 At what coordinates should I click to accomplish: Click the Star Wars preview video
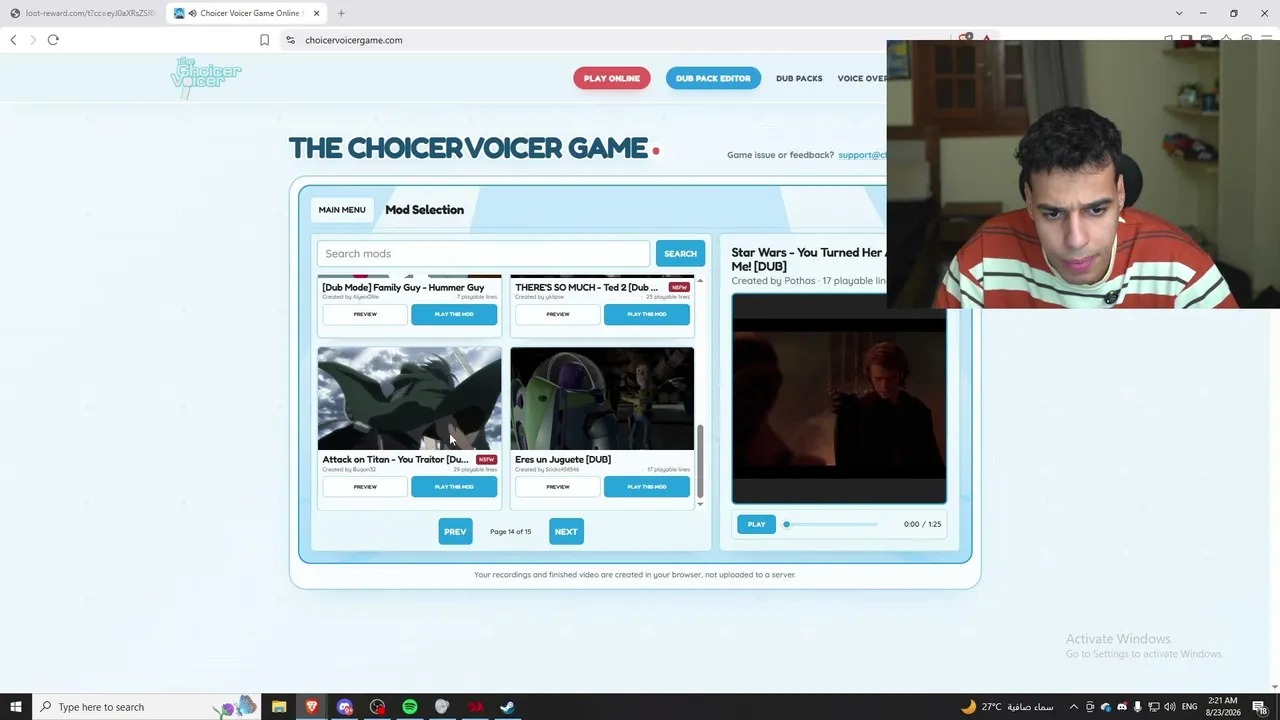839,399
